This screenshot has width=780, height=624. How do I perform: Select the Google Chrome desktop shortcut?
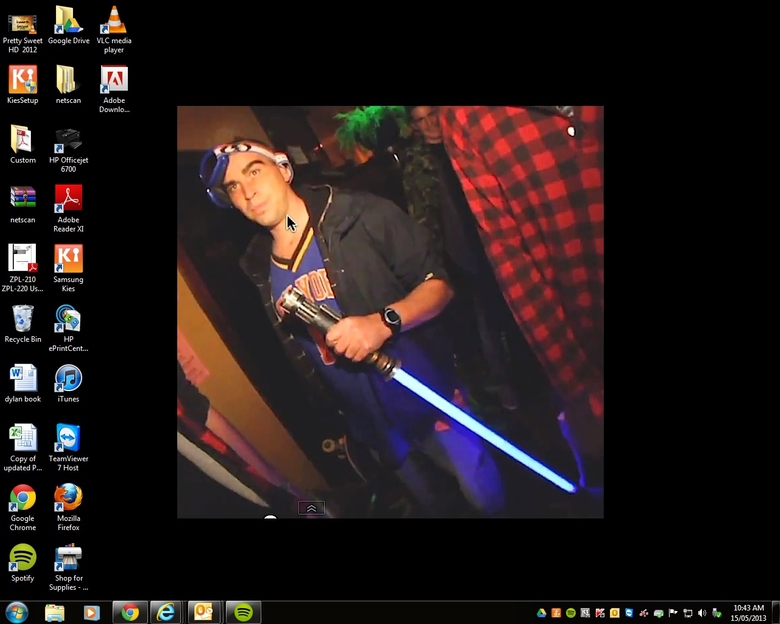(x=22, y=507)
